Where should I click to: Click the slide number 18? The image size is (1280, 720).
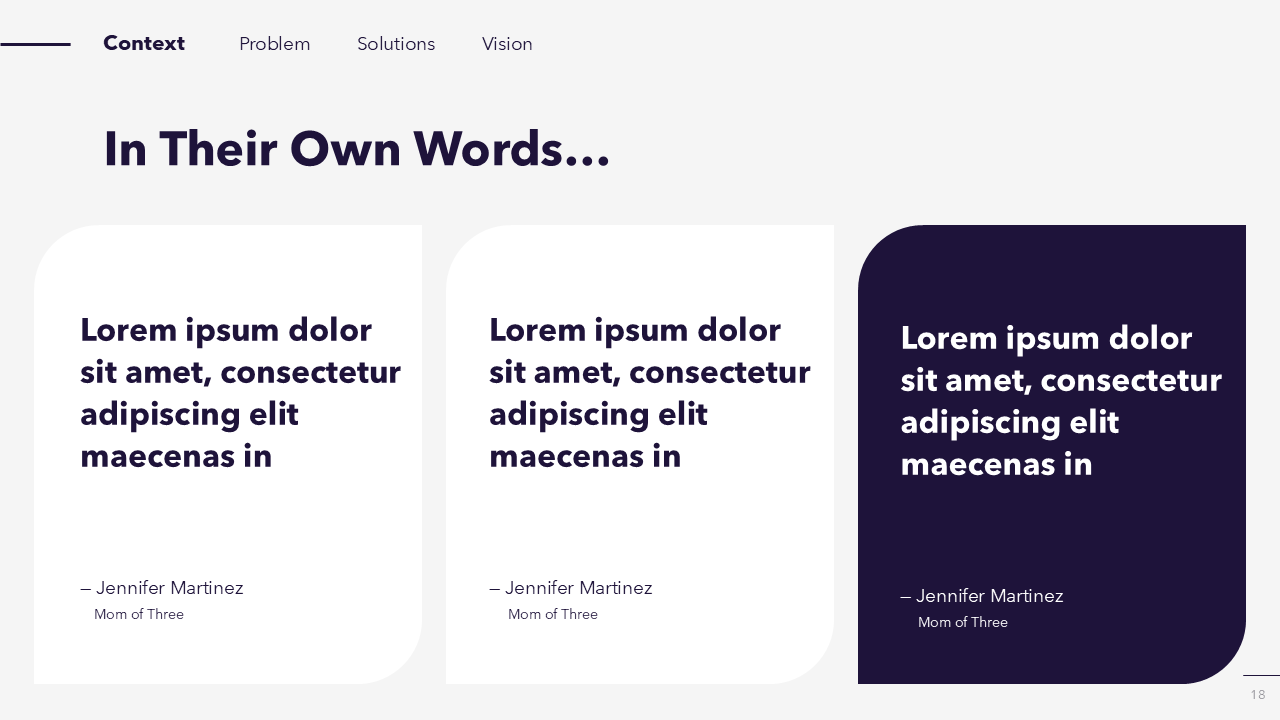pos(1257,695)
